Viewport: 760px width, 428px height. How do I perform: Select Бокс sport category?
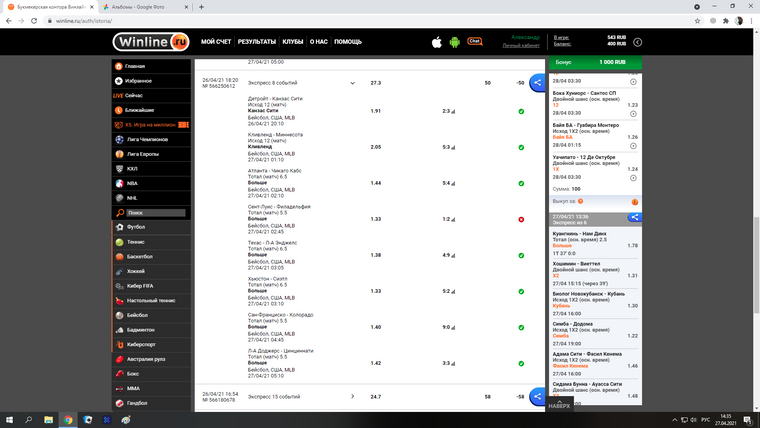click(x=151, y=374)
